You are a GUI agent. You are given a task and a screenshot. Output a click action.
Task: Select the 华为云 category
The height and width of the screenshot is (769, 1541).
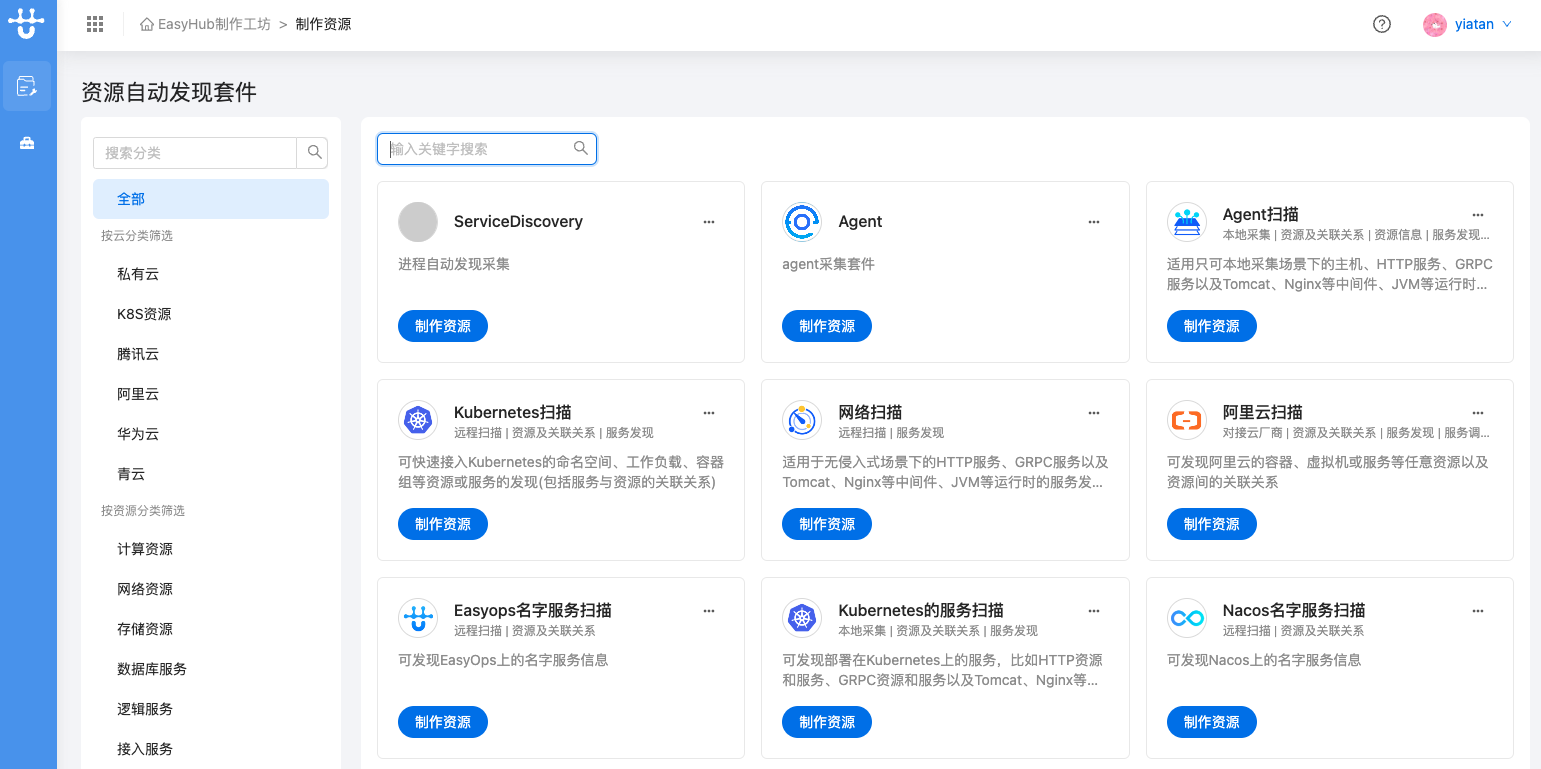tap(211, 434)
